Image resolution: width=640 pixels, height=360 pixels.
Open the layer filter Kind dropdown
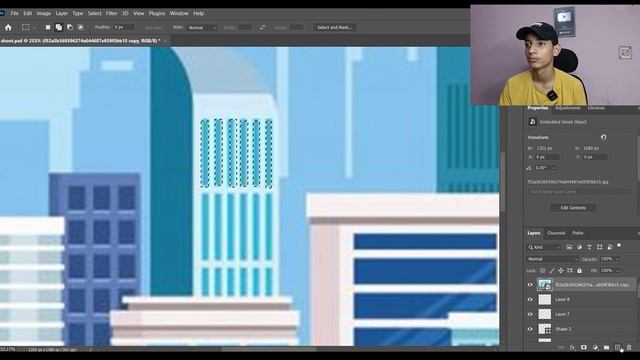point(544,247)
